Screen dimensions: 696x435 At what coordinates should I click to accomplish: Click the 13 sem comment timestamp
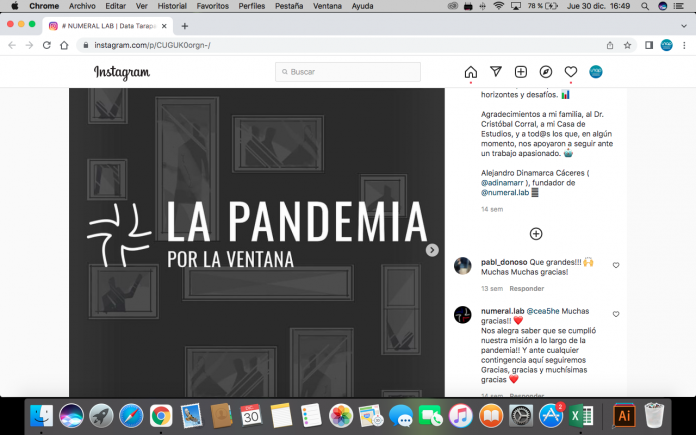point(492,289)
